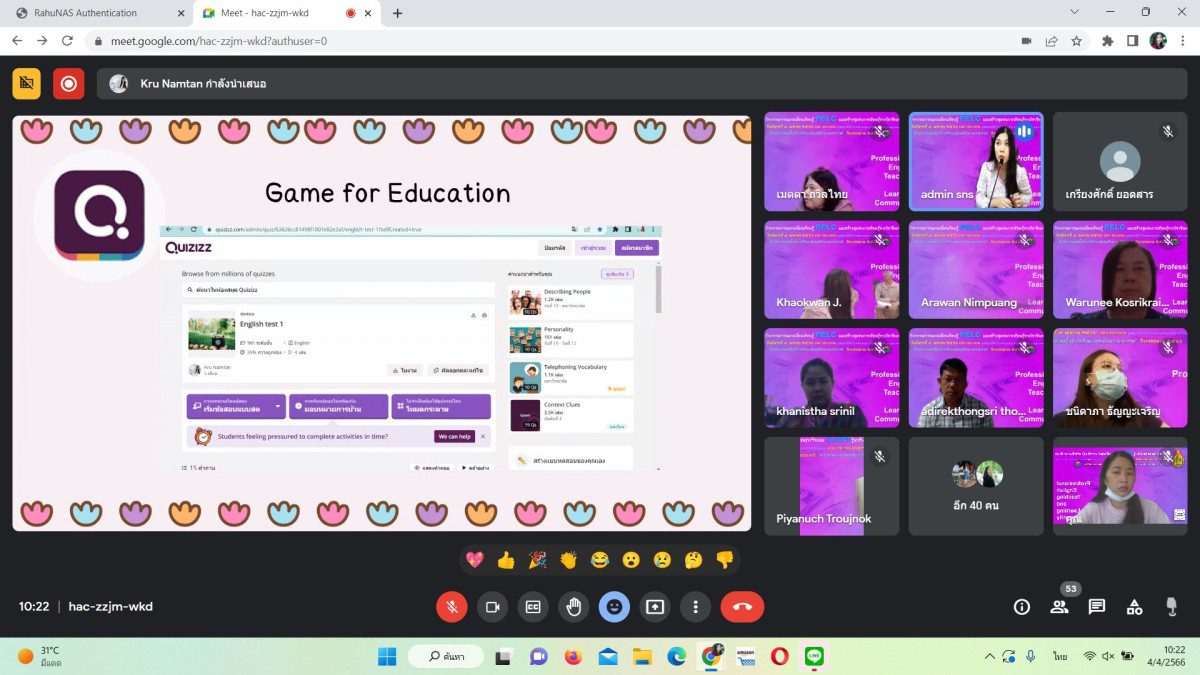Turn on closed captions
The height and width of the screenshot is (675, 1200).
tap(533, 606)
